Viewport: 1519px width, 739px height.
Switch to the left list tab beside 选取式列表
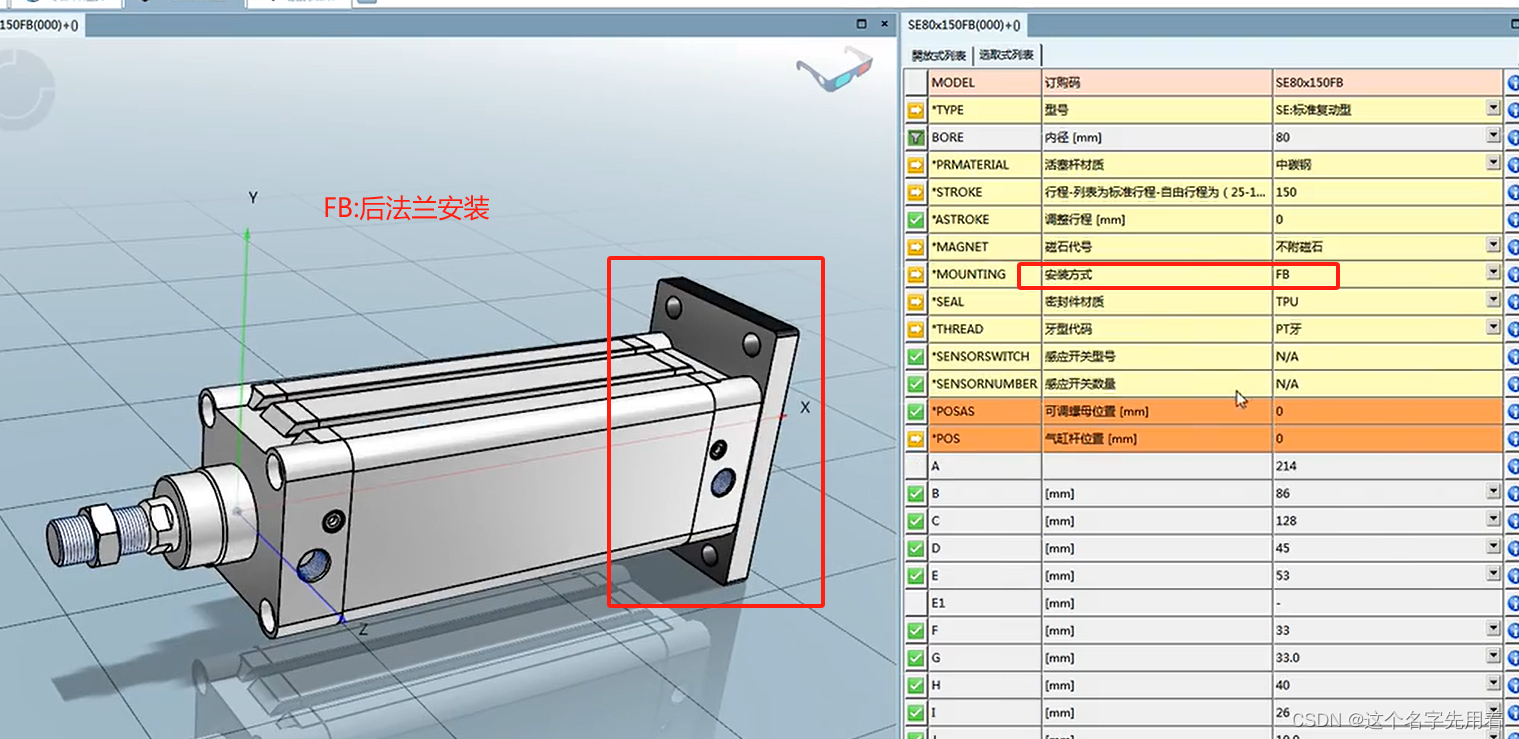(x=939, y=55)
